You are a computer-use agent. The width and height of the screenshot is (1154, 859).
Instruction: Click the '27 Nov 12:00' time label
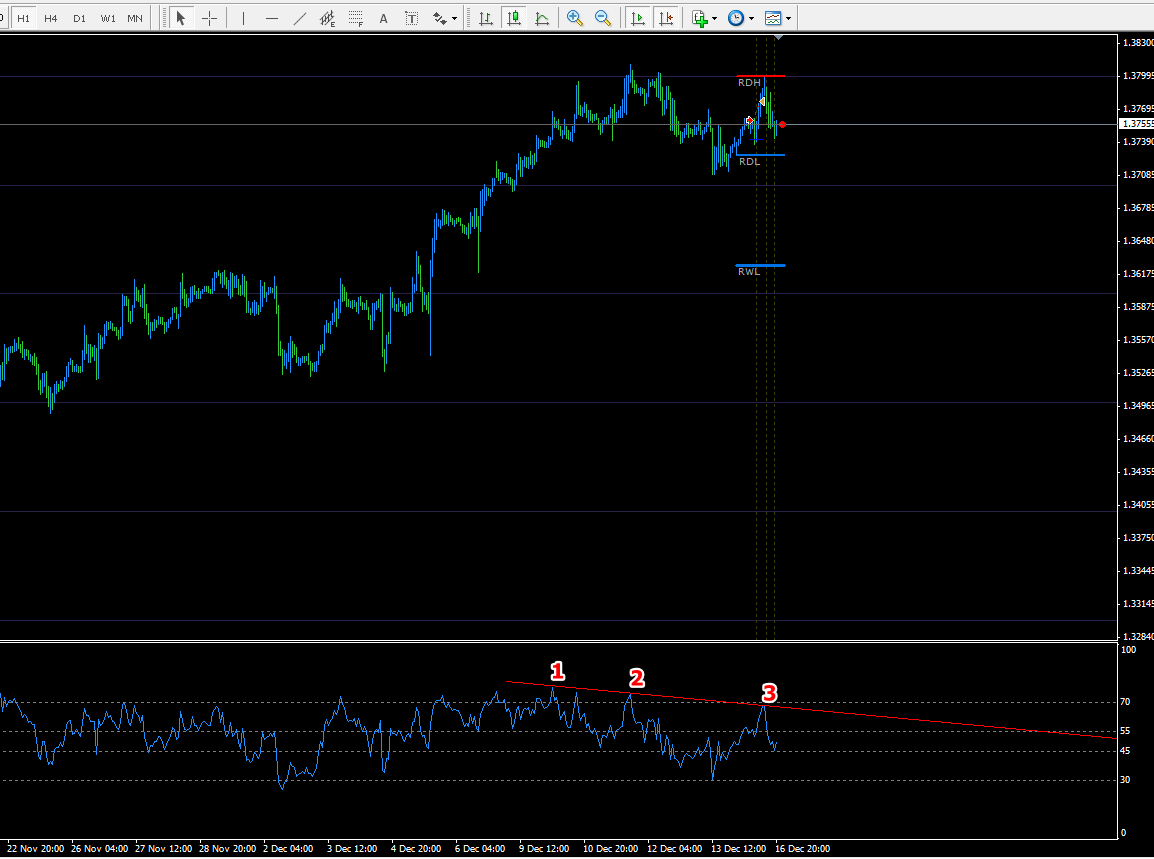pos(163,849)
